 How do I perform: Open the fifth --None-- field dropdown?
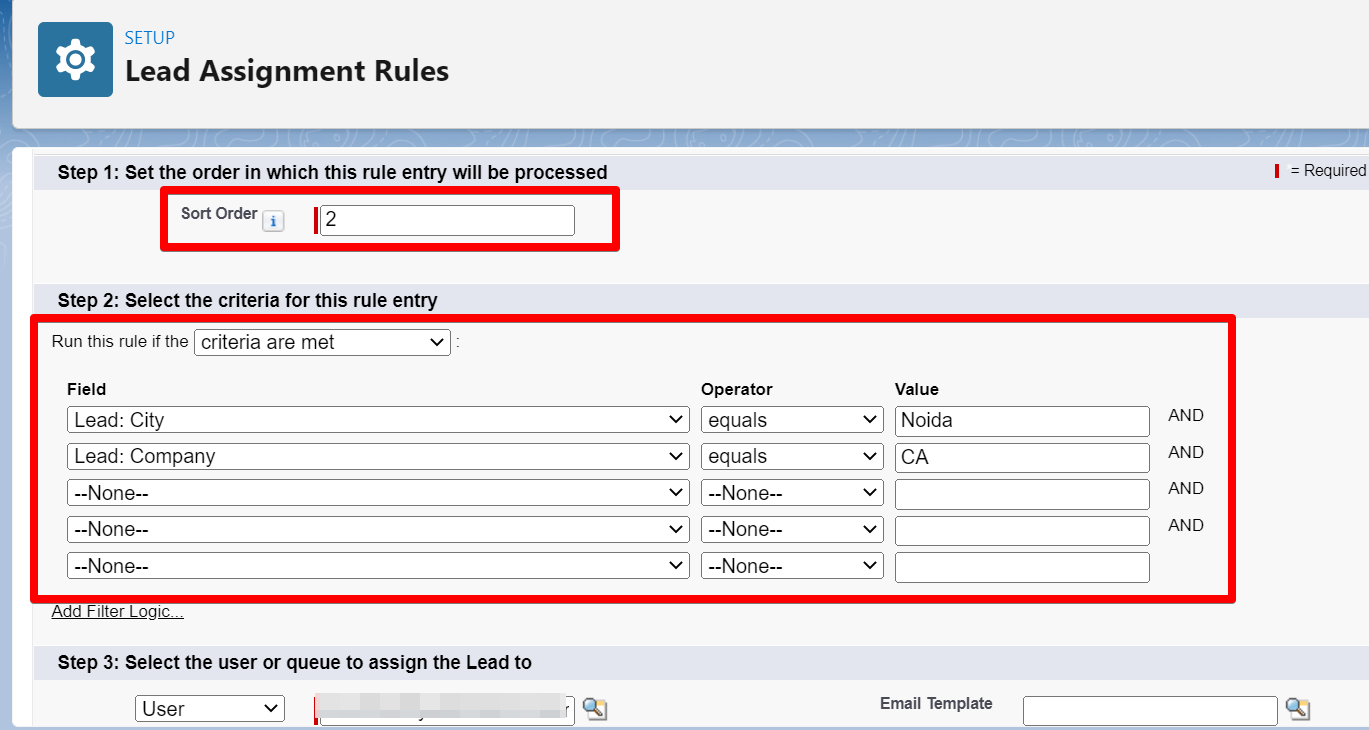coord(377,565)
